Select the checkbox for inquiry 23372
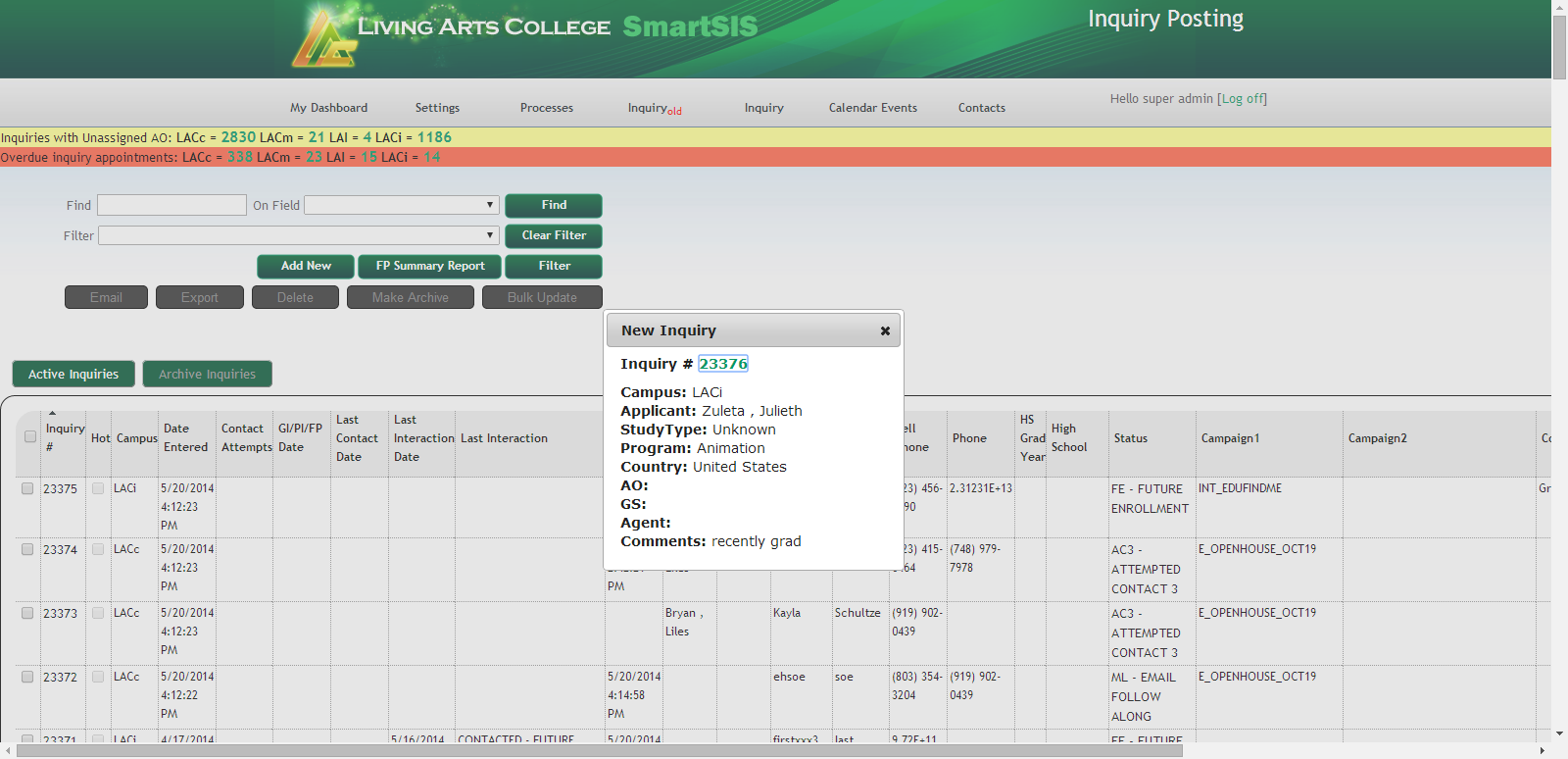The width and height of the screenshot is (1568, 759). 27,677
